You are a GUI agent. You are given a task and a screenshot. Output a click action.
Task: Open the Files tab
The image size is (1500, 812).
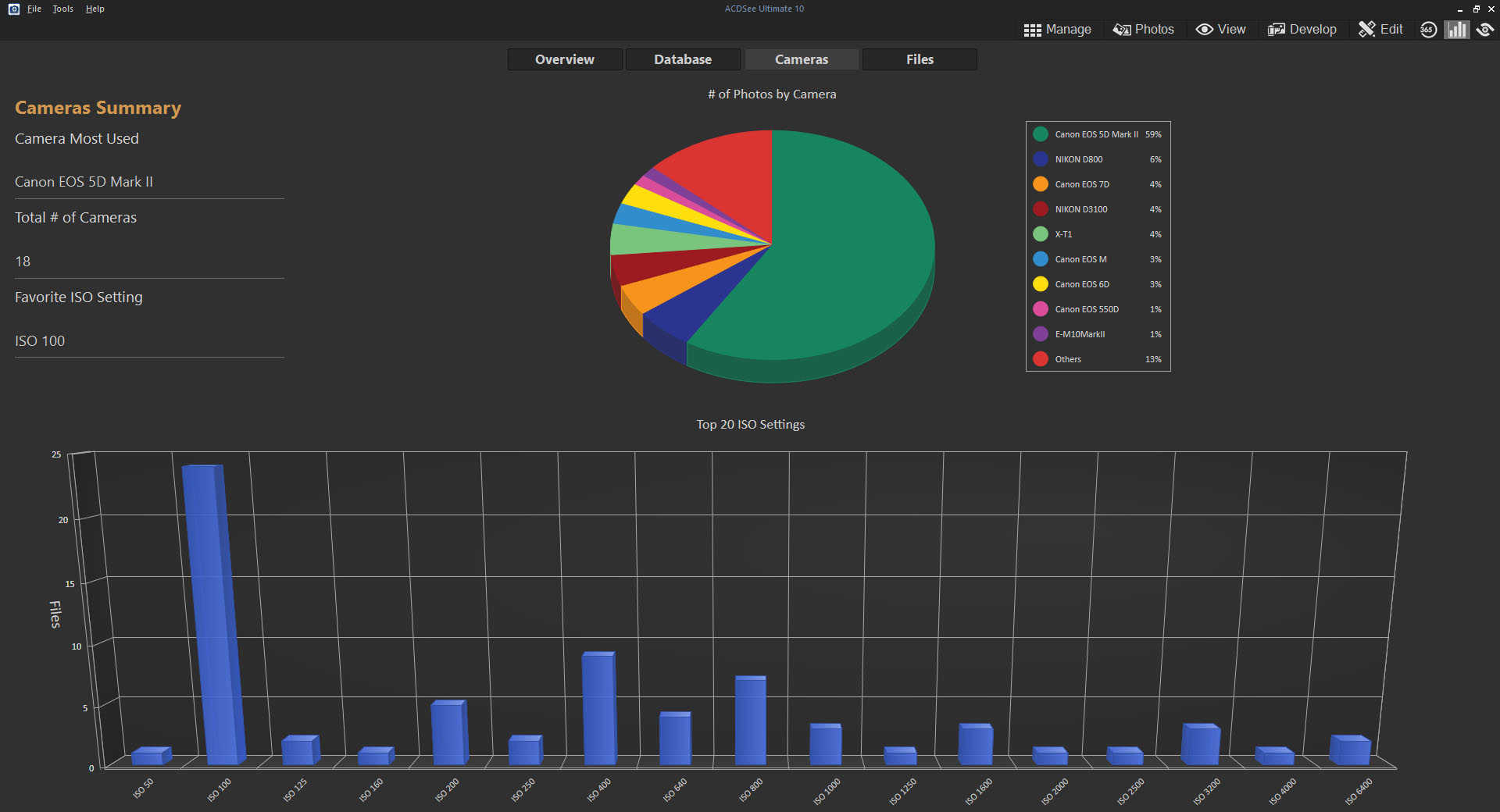[x=920, y=59]
